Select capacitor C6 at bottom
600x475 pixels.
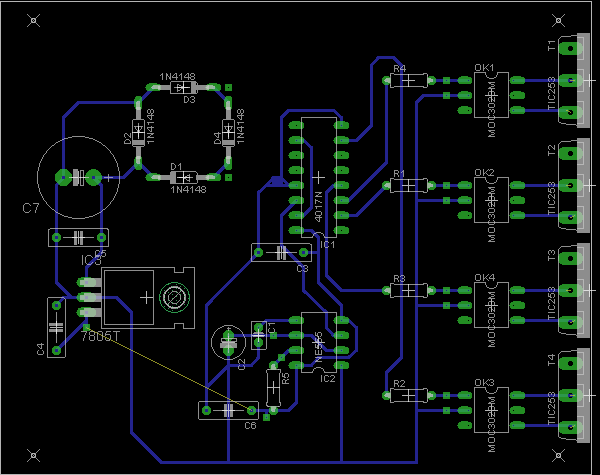point(228,411)
